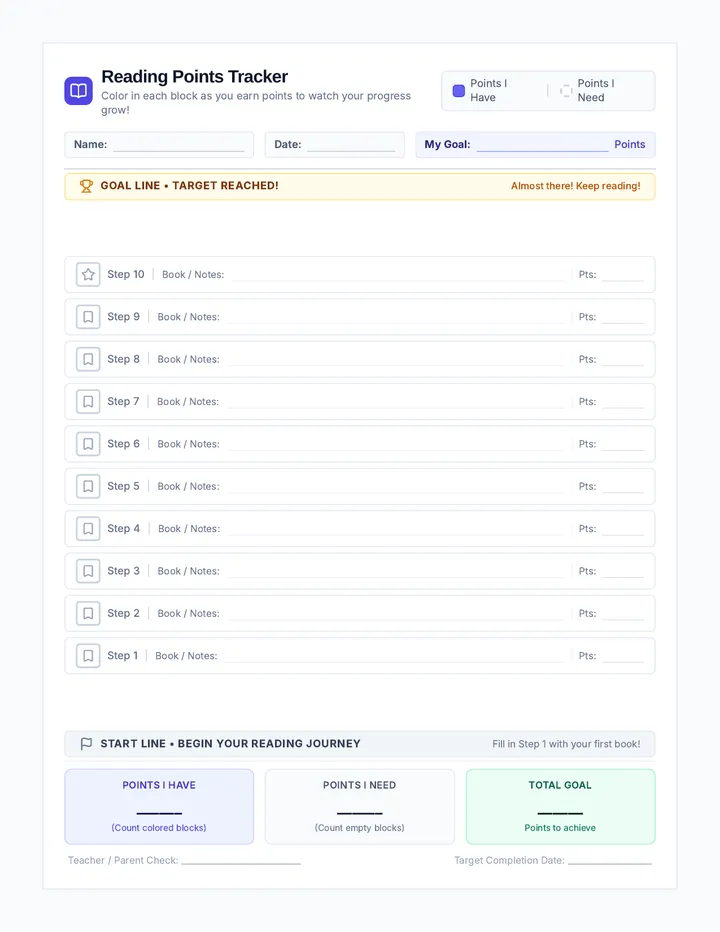This screenshot has height=932, width=720.
Task: Click the Pts field for Step 8
Action: coord(623,360)
